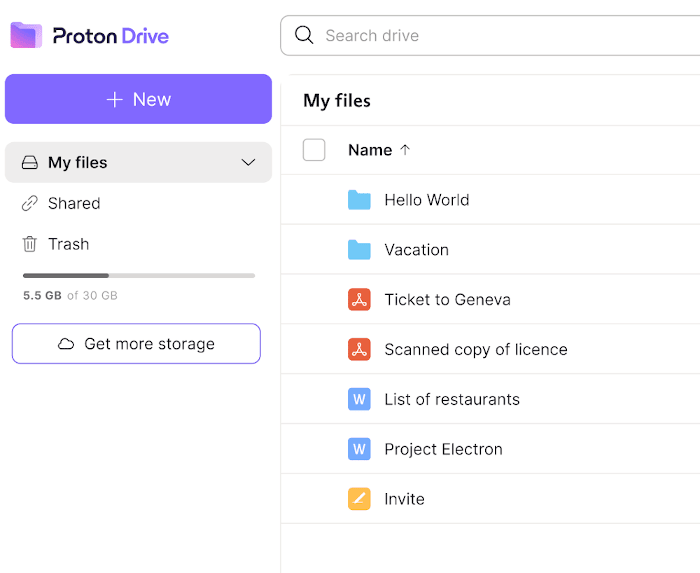Click the storage usage progress bar
The height and width of the screenshot is (573, 700).
139,276
